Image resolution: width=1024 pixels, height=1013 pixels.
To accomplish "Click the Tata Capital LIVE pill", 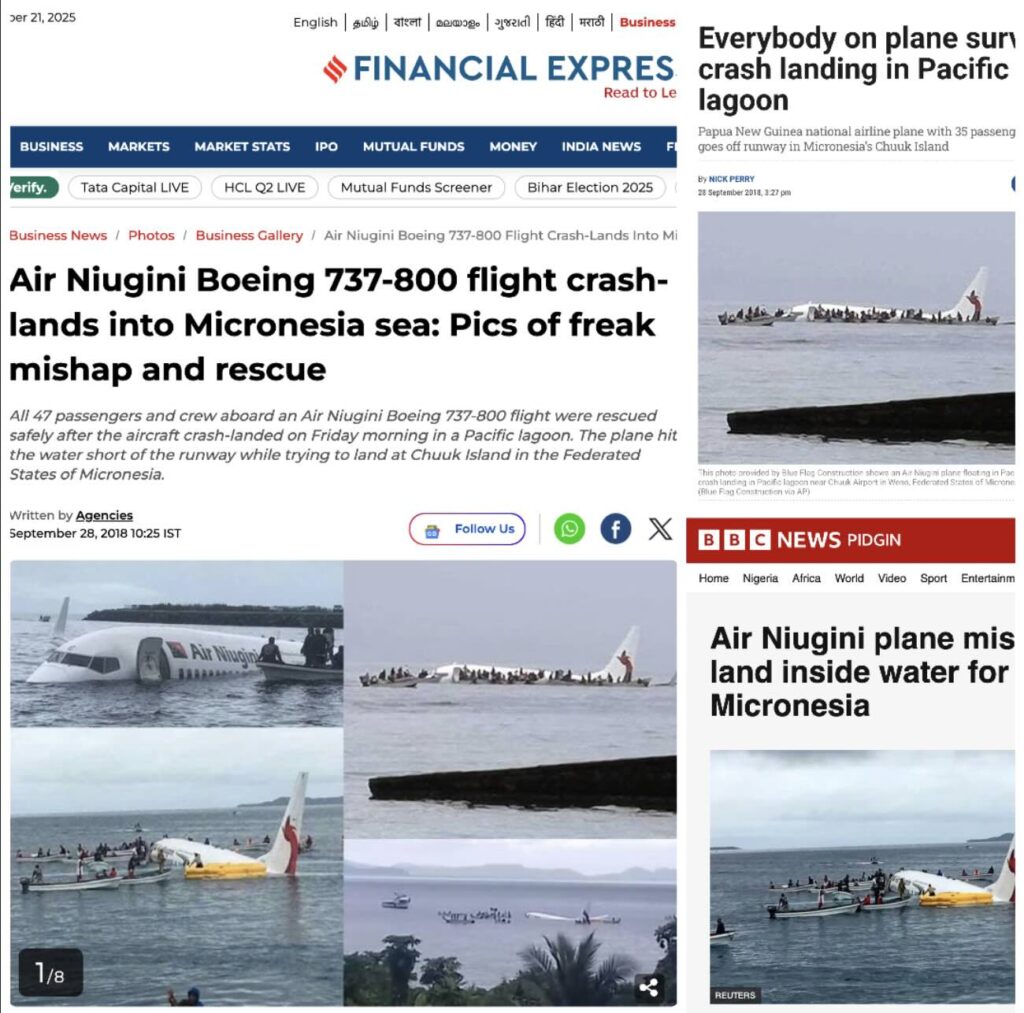I will [x=135, y=187].
